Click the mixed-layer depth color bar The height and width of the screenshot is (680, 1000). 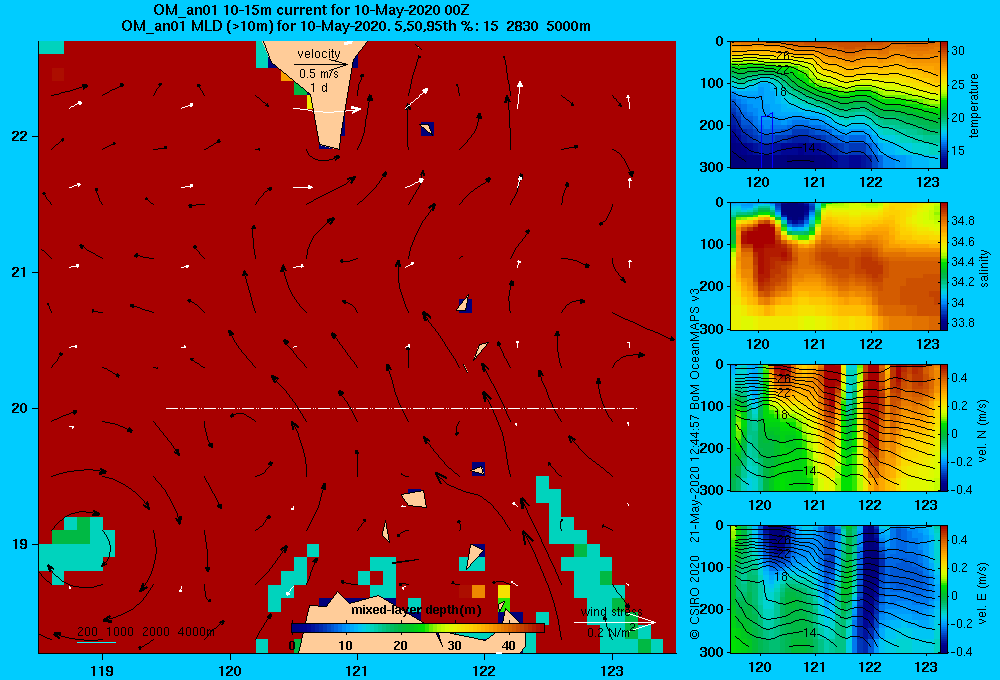coord(418,628)
